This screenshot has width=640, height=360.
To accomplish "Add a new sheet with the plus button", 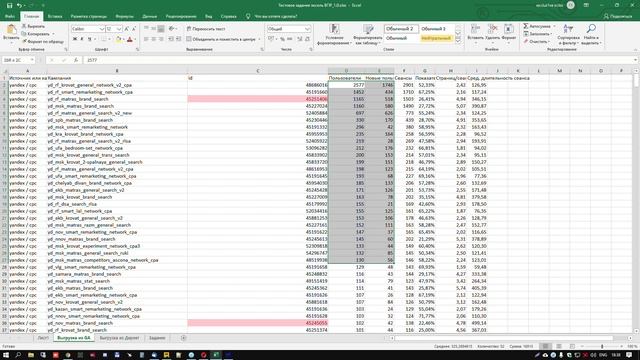I will pyautogui.click(x=183, y=338).
